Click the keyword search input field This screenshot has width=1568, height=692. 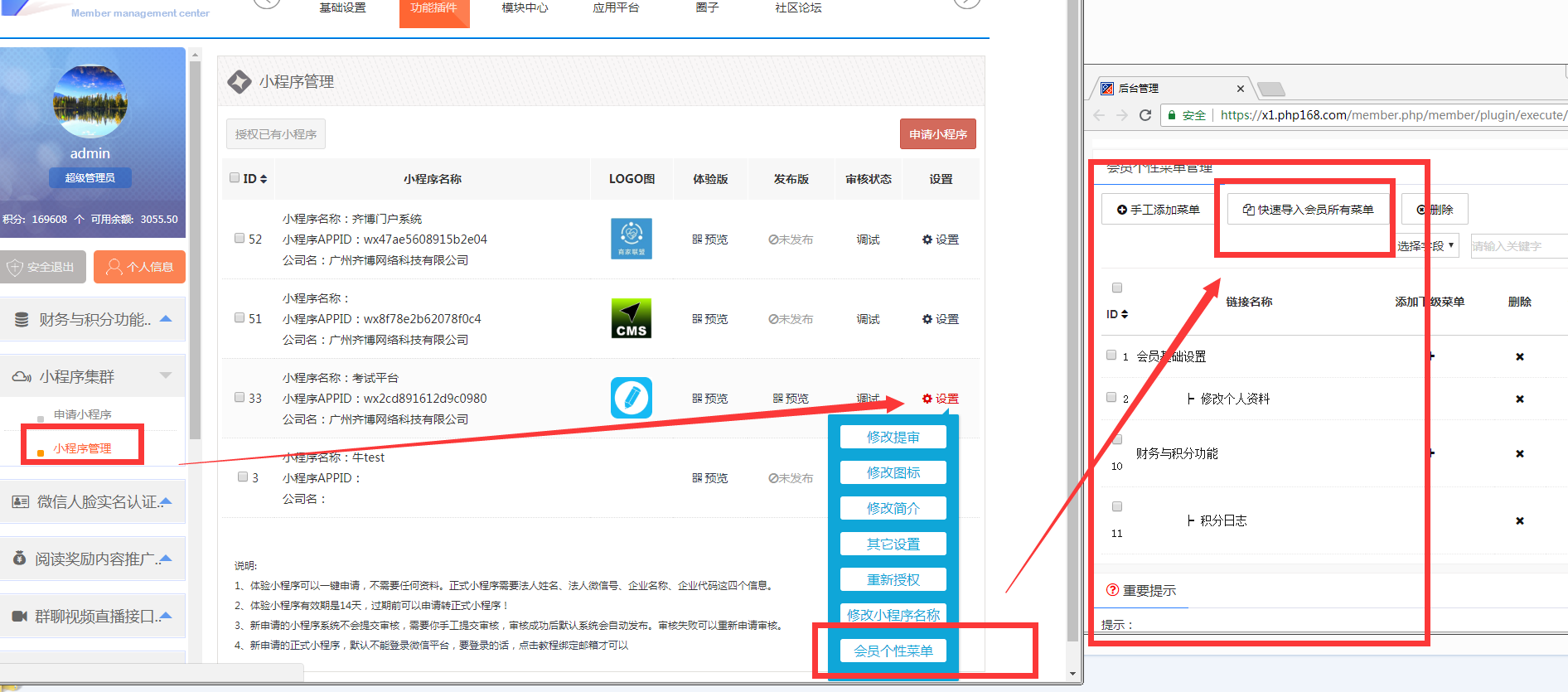pos(1517,246)
